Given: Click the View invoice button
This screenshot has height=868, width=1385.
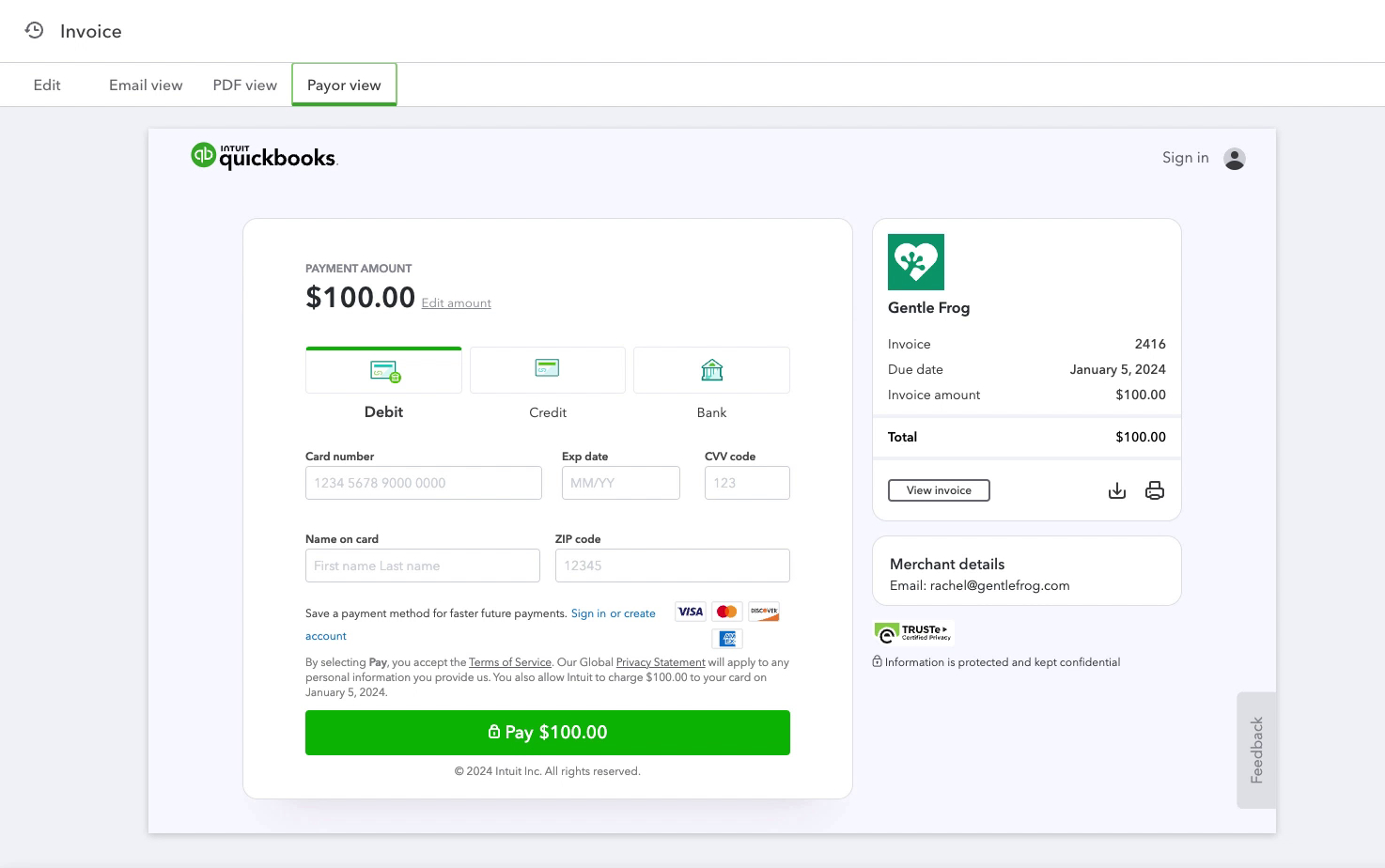Looking at the screenshot, I should pos(939,490).
